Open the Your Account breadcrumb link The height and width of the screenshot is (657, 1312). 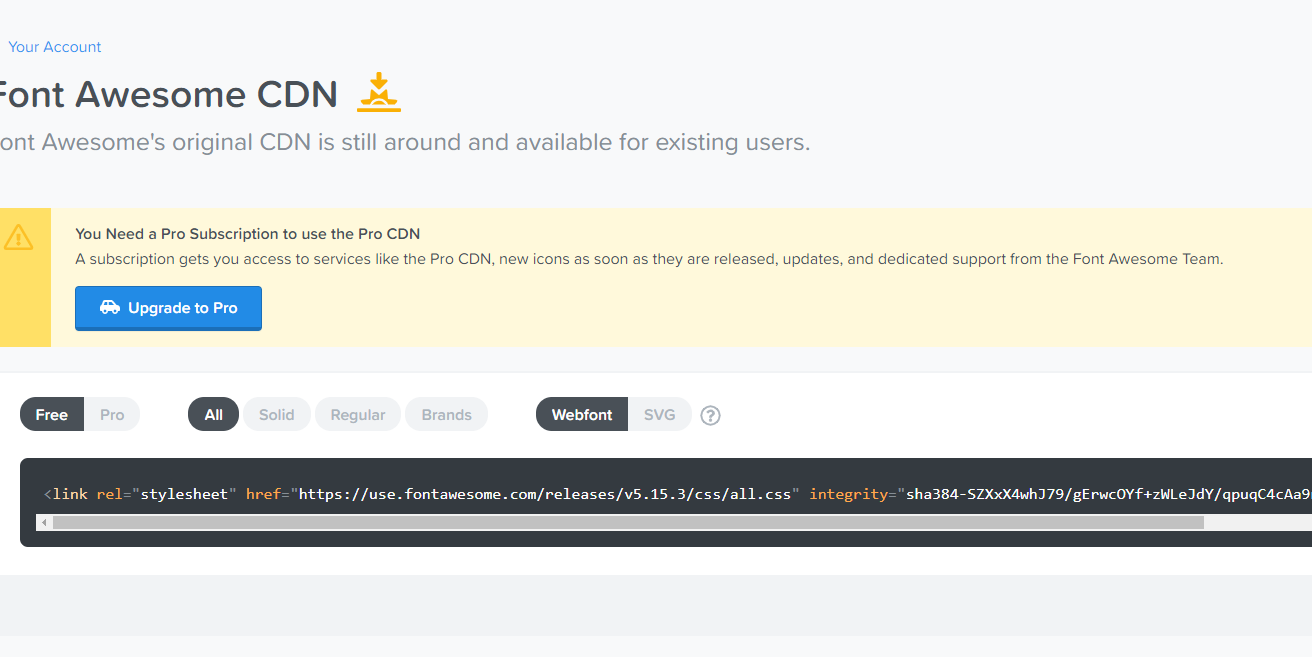(55, 47)
